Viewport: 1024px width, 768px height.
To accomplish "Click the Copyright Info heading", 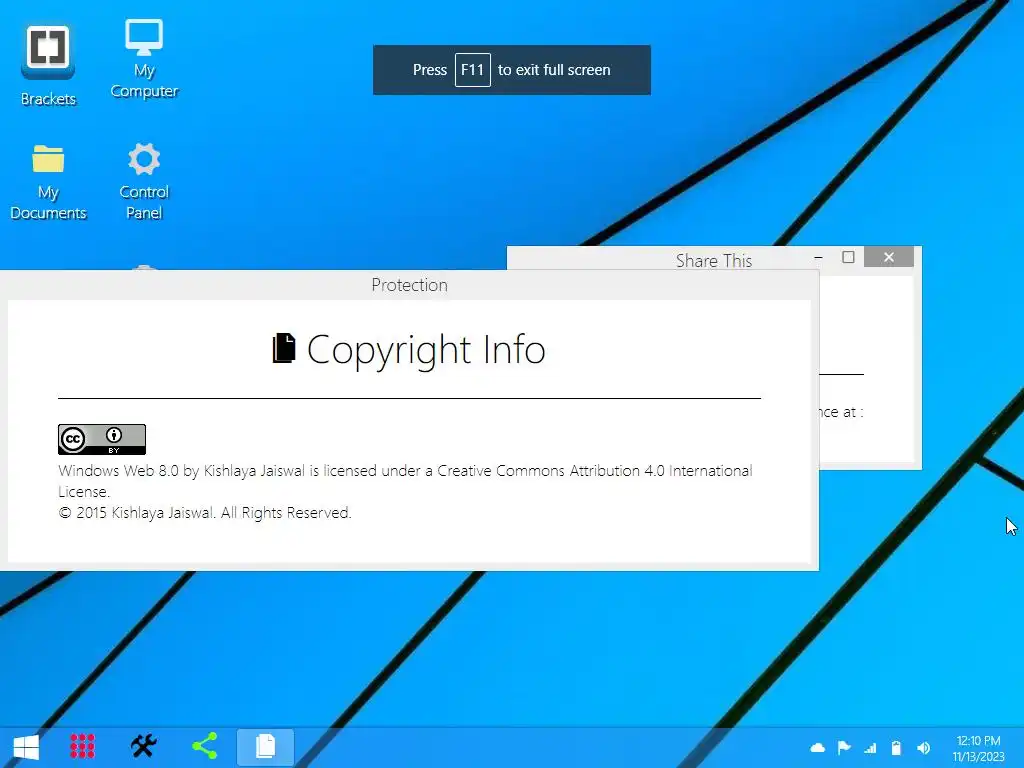I will (426, 349).
